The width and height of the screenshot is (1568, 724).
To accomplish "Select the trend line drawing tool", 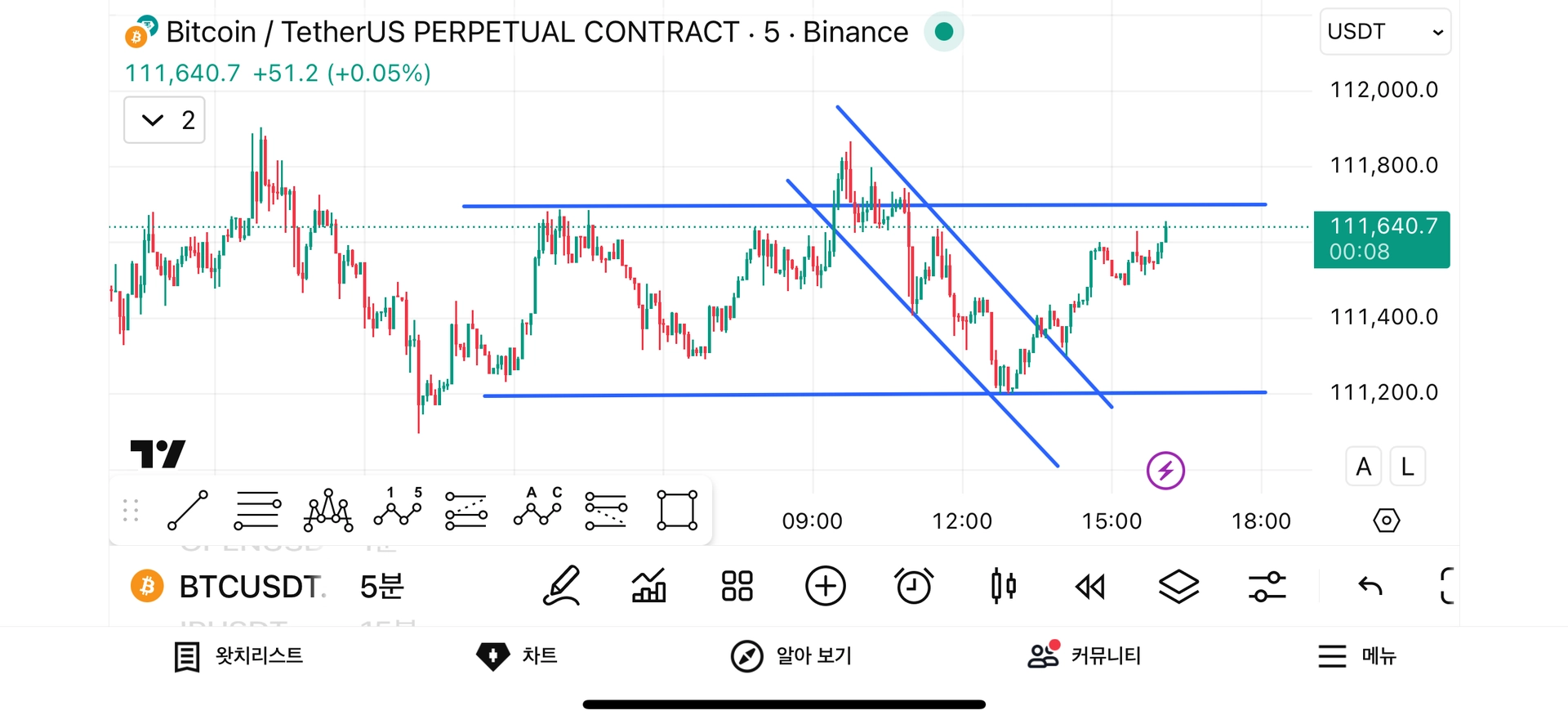I will (x=188, y=511).
